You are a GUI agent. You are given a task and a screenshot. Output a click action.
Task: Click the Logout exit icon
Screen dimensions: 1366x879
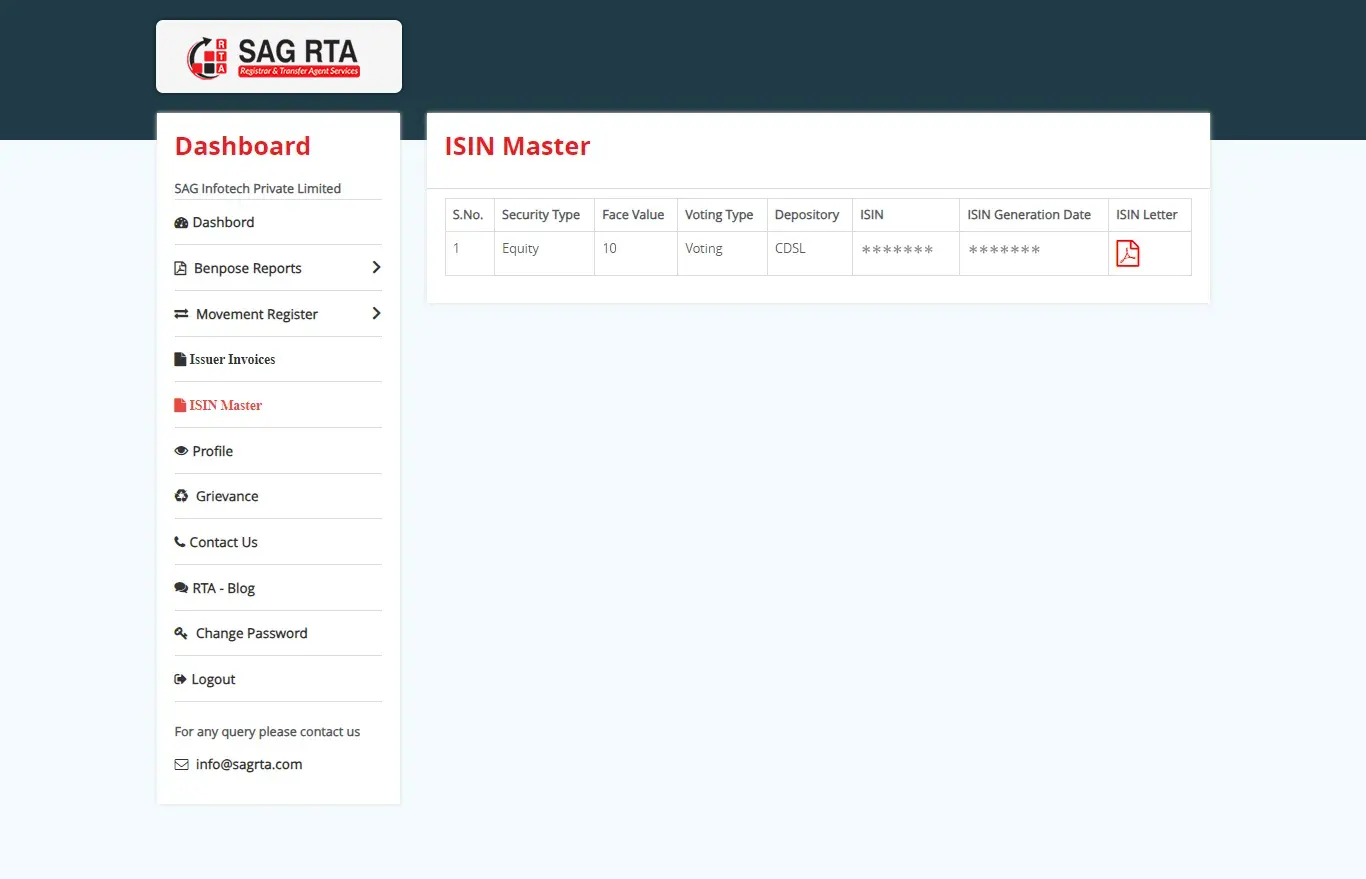[x=180, y=680]
